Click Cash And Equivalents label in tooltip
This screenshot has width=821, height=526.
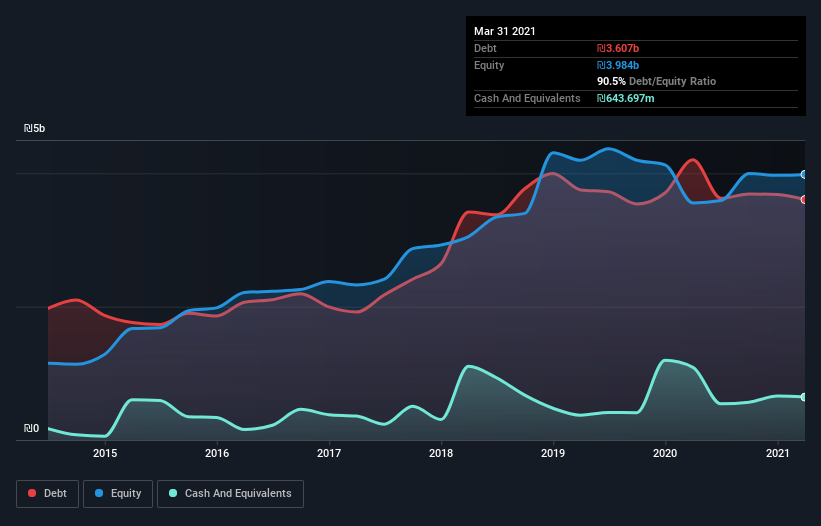tap(527, 98)
